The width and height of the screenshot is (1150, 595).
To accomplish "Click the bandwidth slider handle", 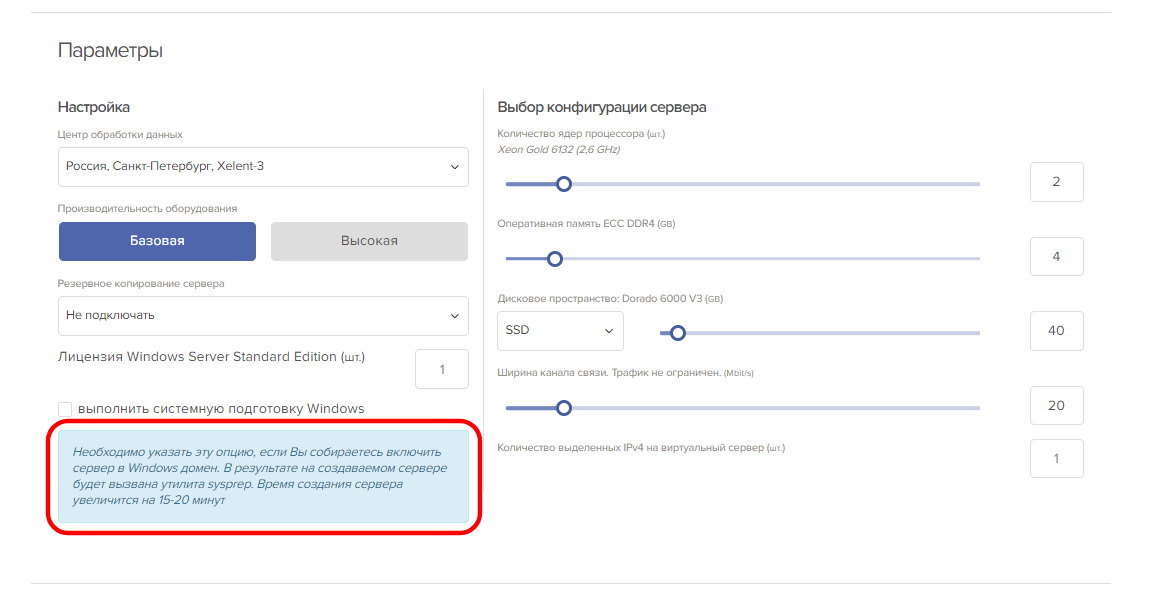I will pyautogui.click(x=564, y=408).
